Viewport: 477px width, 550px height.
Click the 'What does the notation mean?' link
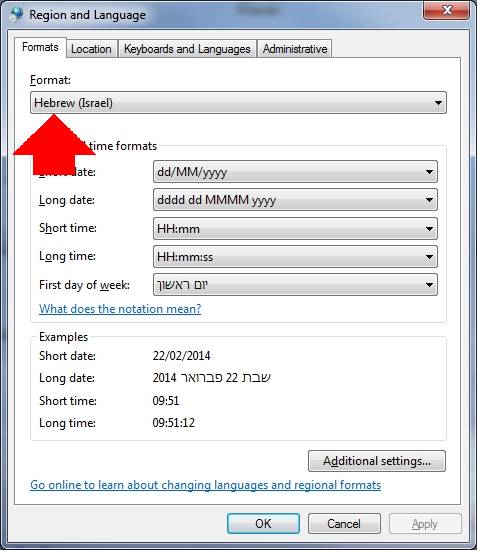120,309
